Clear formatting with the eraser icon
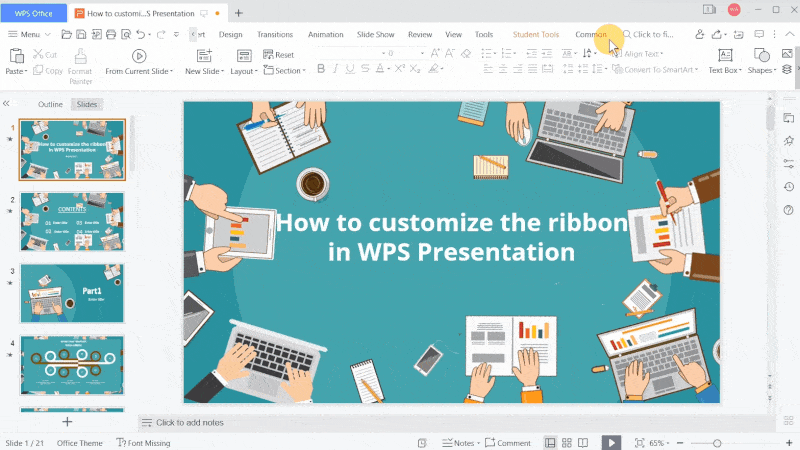Viewport: 800px width, 450px height. point(466,53)
